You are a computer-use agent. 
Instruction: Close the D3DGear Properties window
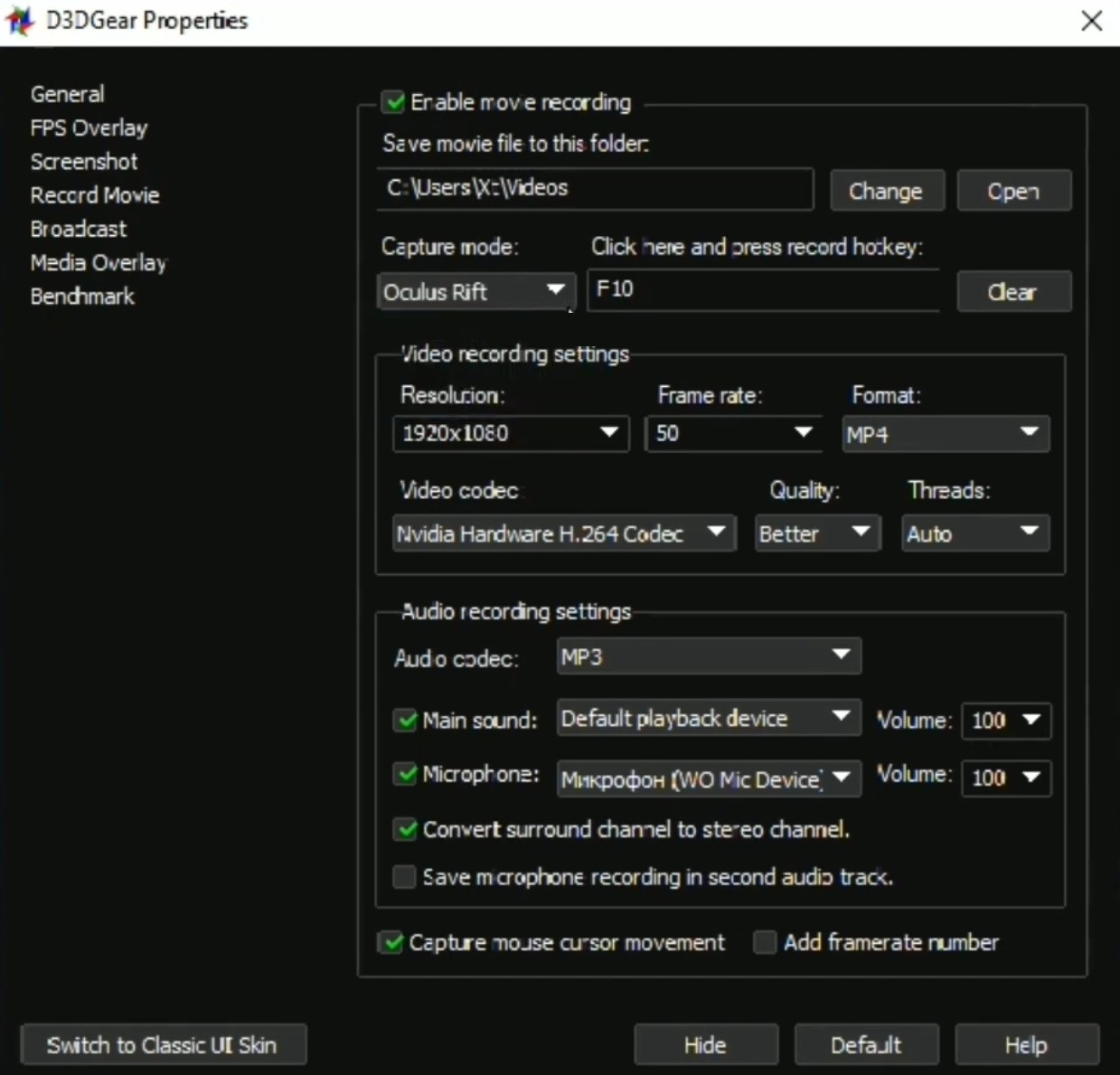[1091, 21]
